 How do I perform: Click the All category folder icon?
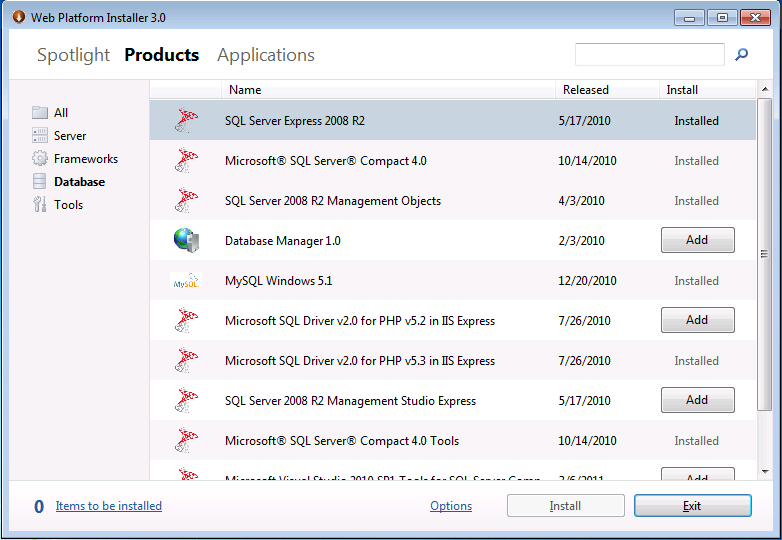tap(39, 112)
